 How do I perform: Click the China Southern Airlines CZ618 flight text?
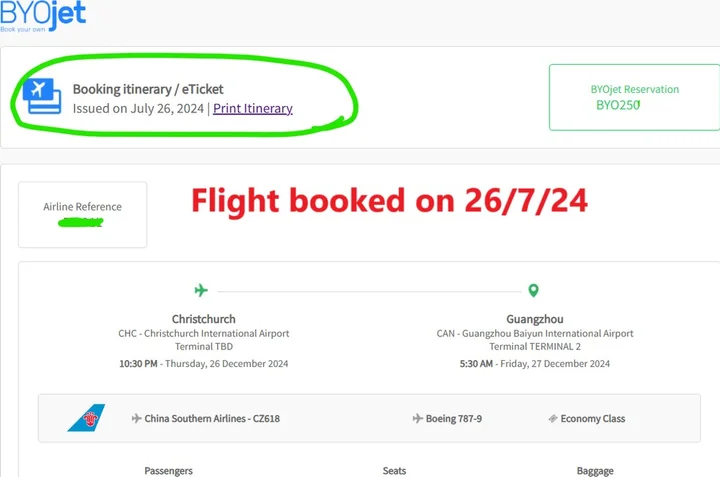pyautogui.click(x=213, y=418)
